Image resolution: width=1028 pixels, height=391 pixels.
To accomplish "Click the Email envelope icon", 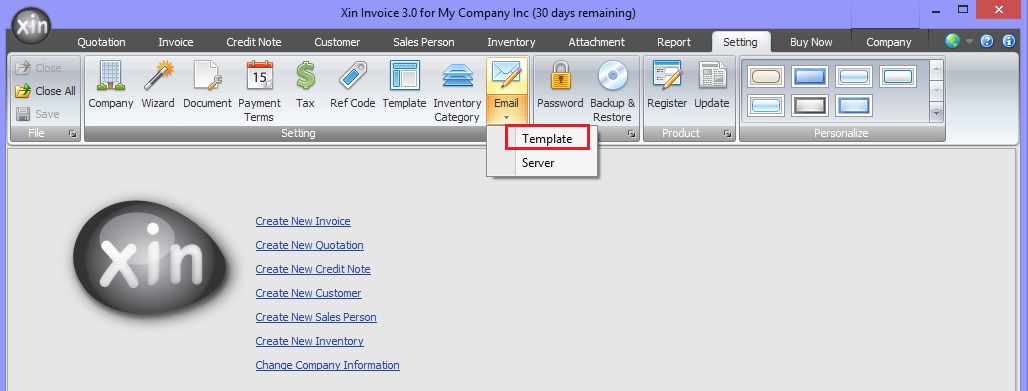I will (x=506, y=75).
